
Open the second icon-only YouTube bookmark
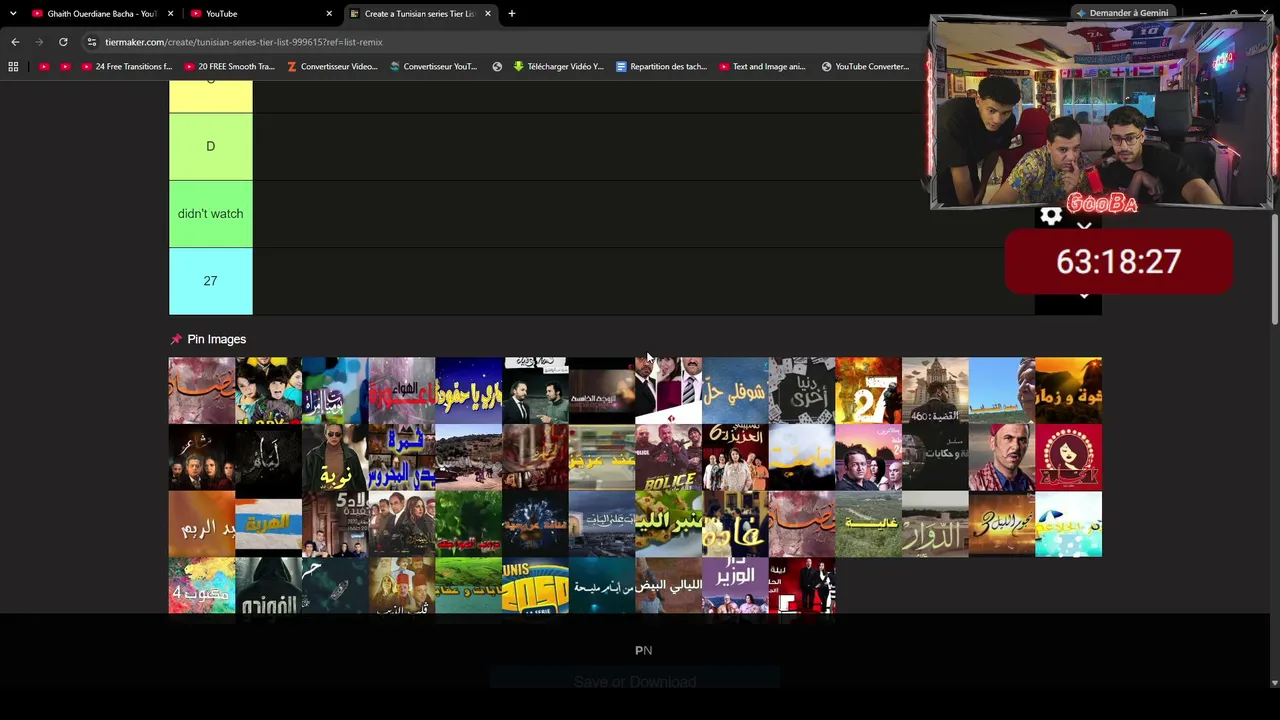coord(65,67)
